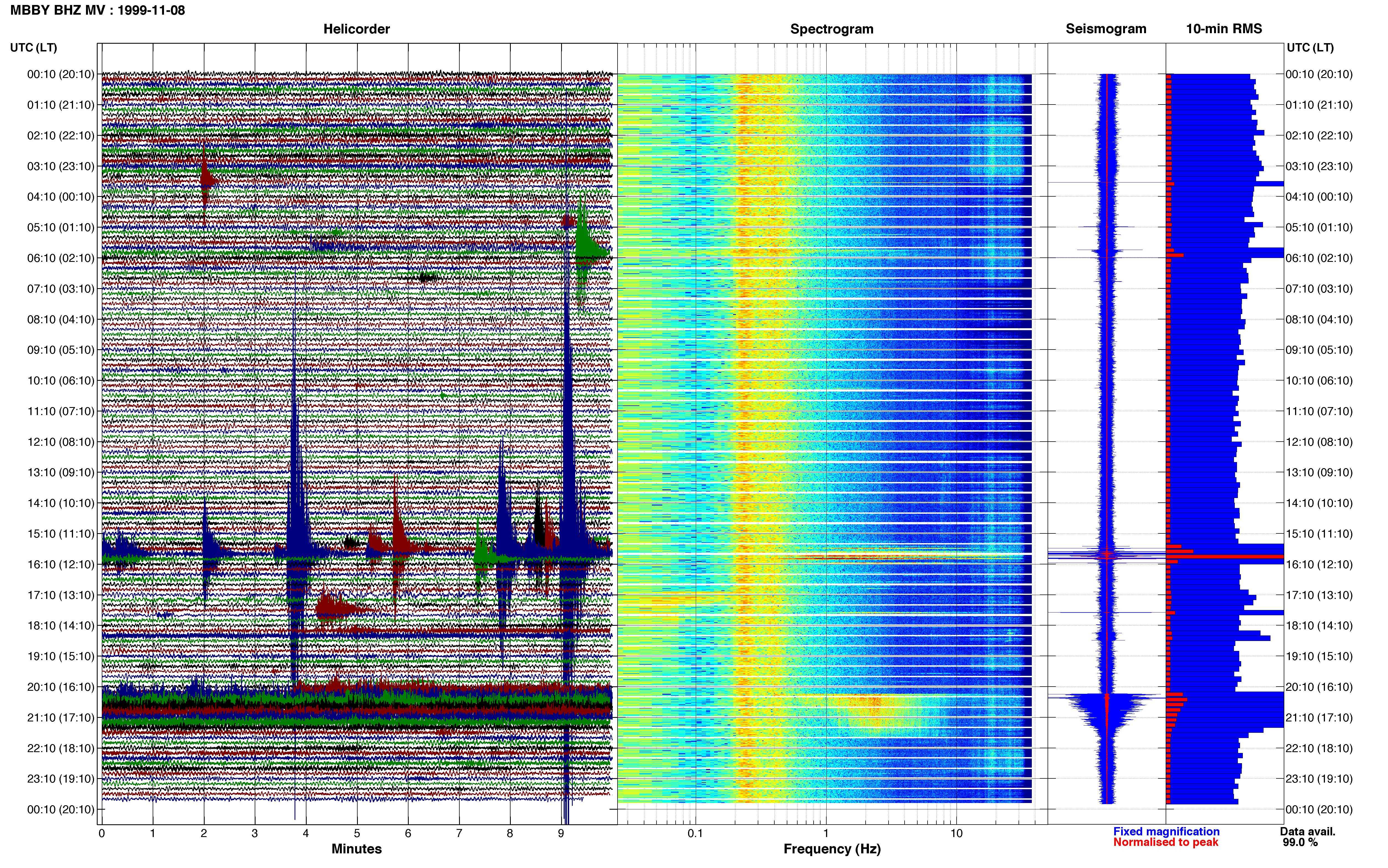This screenshot has height=868, width=1388.
Task: Click the right '10:10 (06:10)' time label
Action: click(x=1319, y=380)
